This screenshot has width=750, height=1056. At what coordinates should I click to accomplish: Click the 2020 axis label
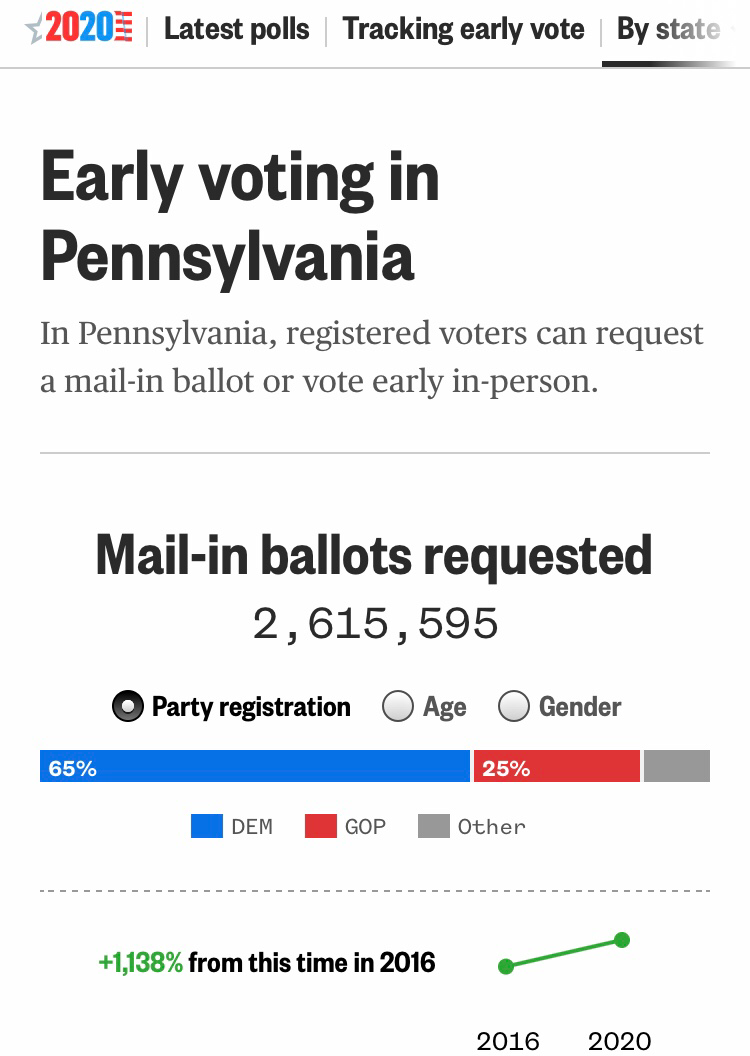[619, 1041]
